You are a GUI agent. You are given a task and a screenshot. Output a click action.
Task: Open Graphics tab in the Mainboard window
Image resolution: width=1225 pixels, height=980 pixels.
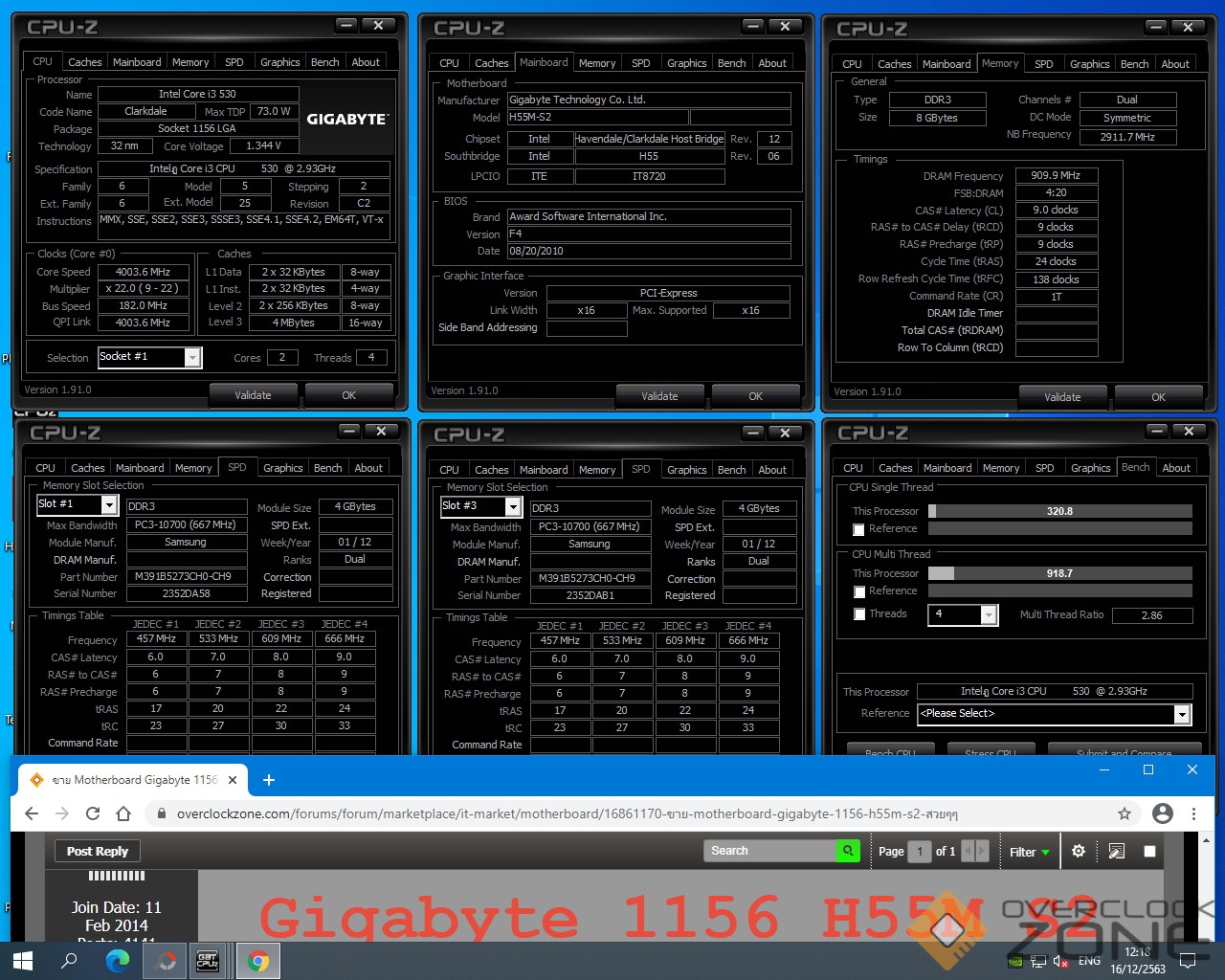click(686, 63)
